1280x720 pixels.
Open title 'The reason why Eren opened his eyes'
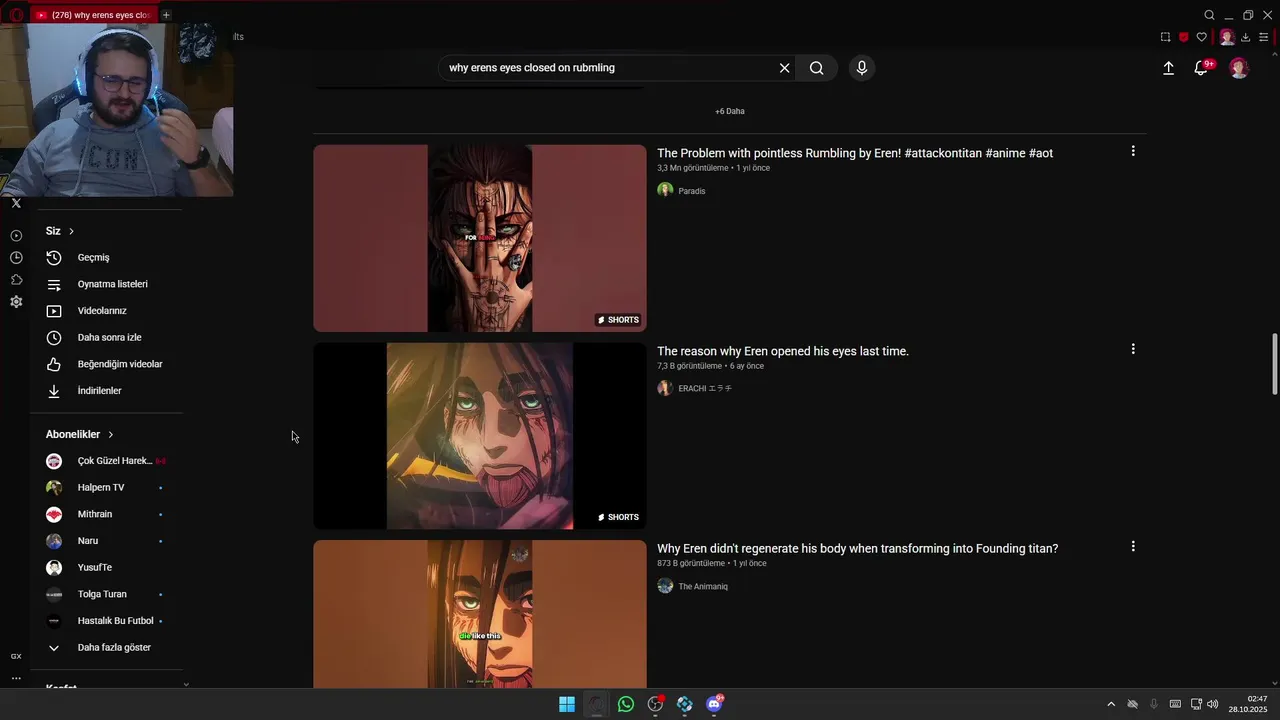coord(783,351)
